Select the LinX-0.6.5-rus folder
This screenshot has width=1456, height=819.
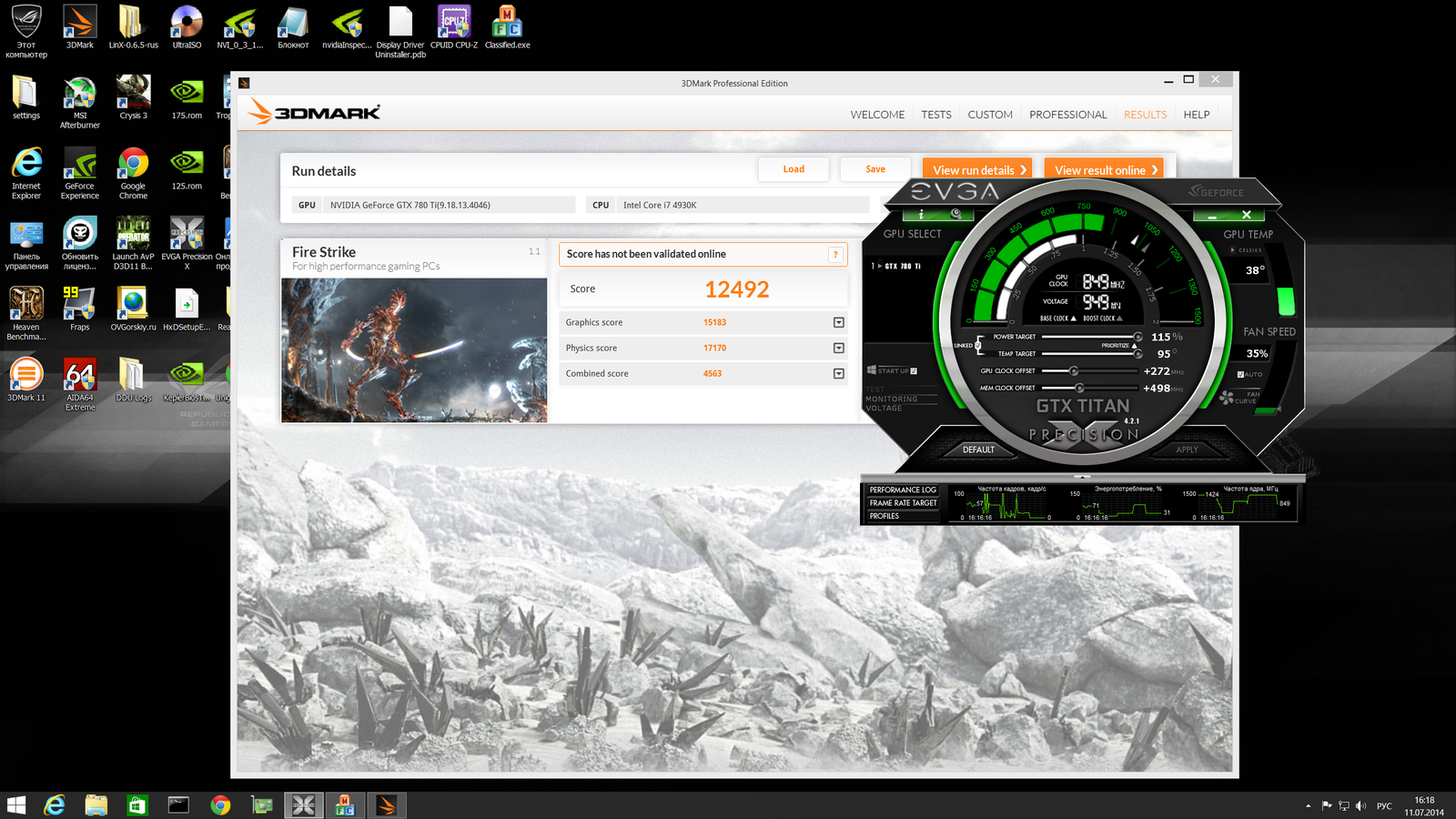coord(133,26)
